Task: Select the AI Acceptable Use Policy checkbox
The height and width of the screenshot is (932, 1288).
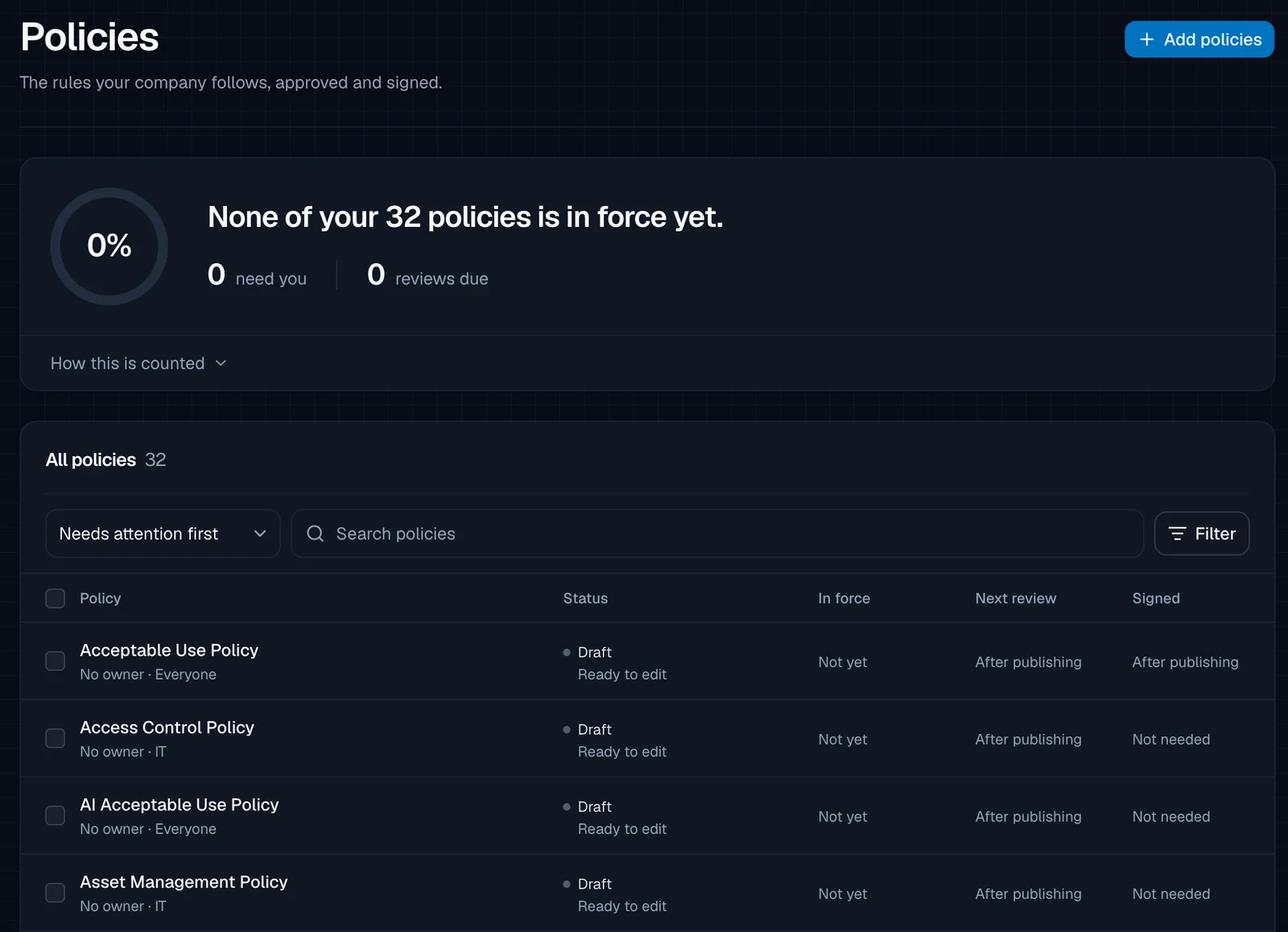Action: (56, 815)
